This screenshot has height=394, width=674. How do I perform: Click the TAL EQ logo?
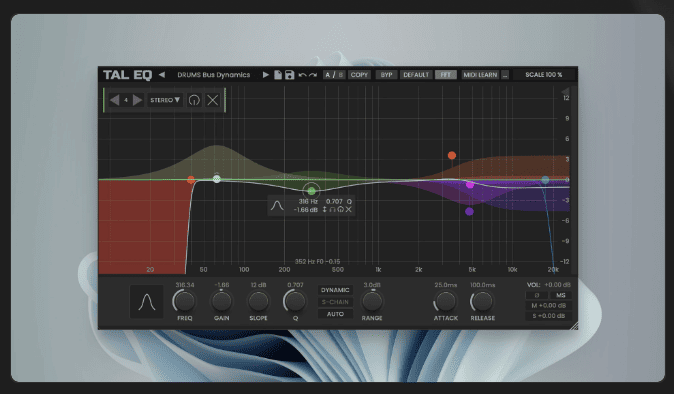(127, 75)
